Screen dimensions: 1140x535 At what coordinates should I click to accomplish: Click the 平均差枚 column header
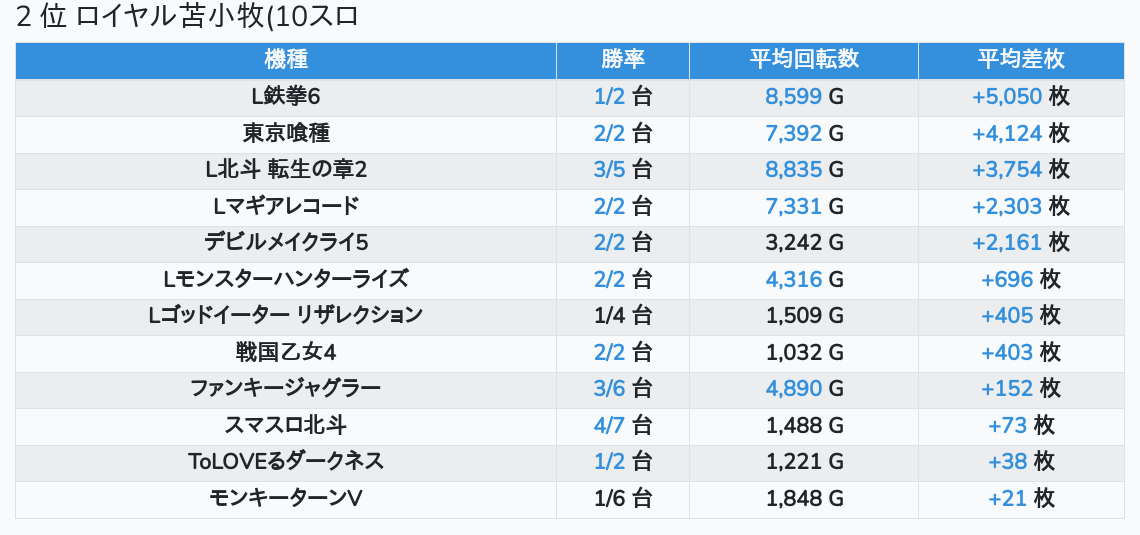[x=1020, y=60]
